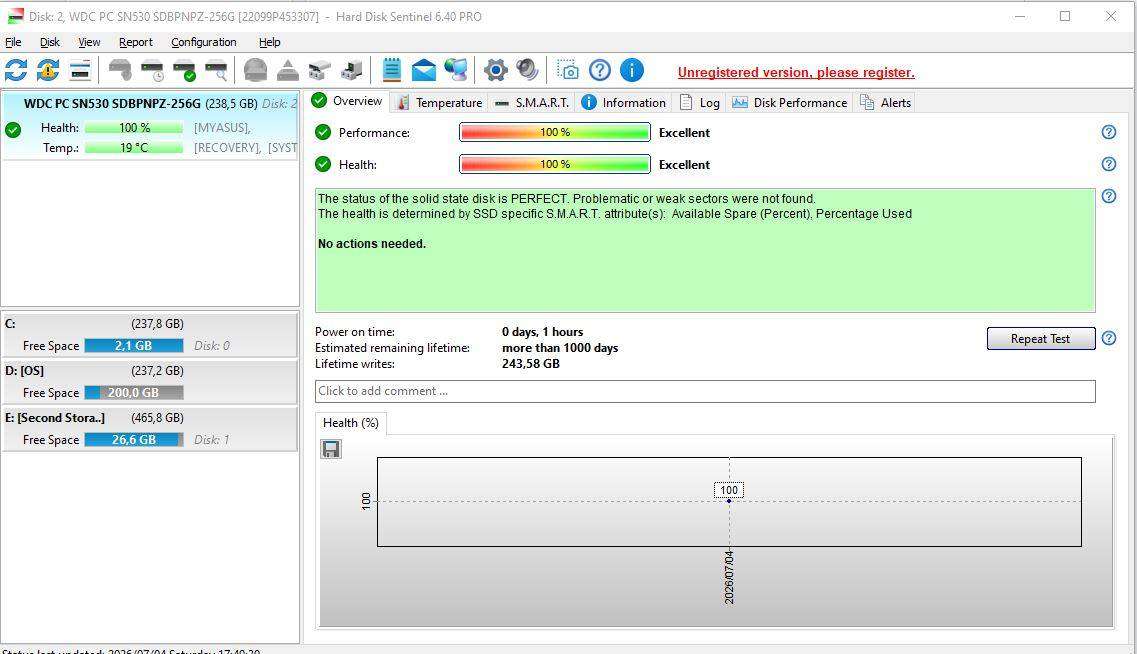Click the speaker sound toolbar icon
This screenshot has width=1137, height=654.
(x=527, y=70)
